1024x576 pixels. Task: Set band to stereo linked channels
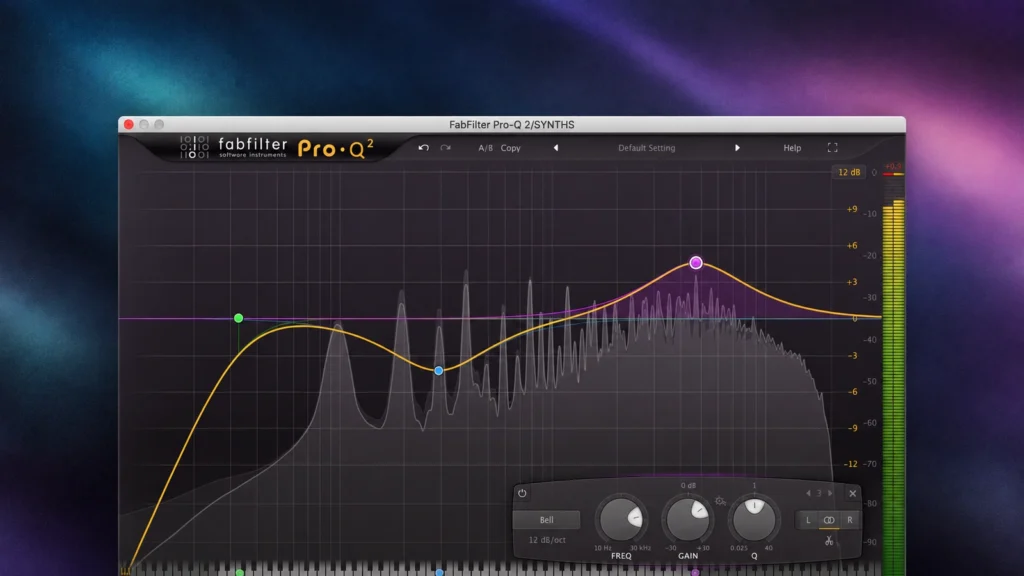pyautogui.click(x=829, y=520)
